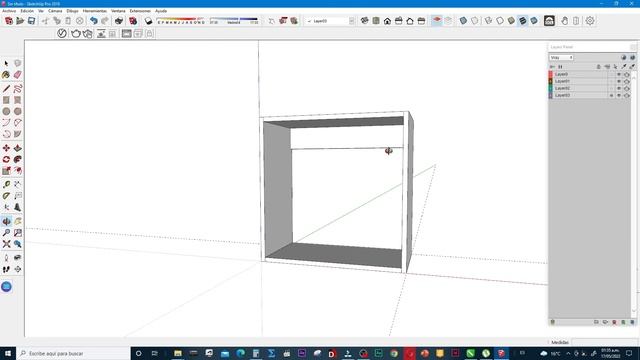
Task: Click Layer0 color swatch
Action: (x=550, y=74)
